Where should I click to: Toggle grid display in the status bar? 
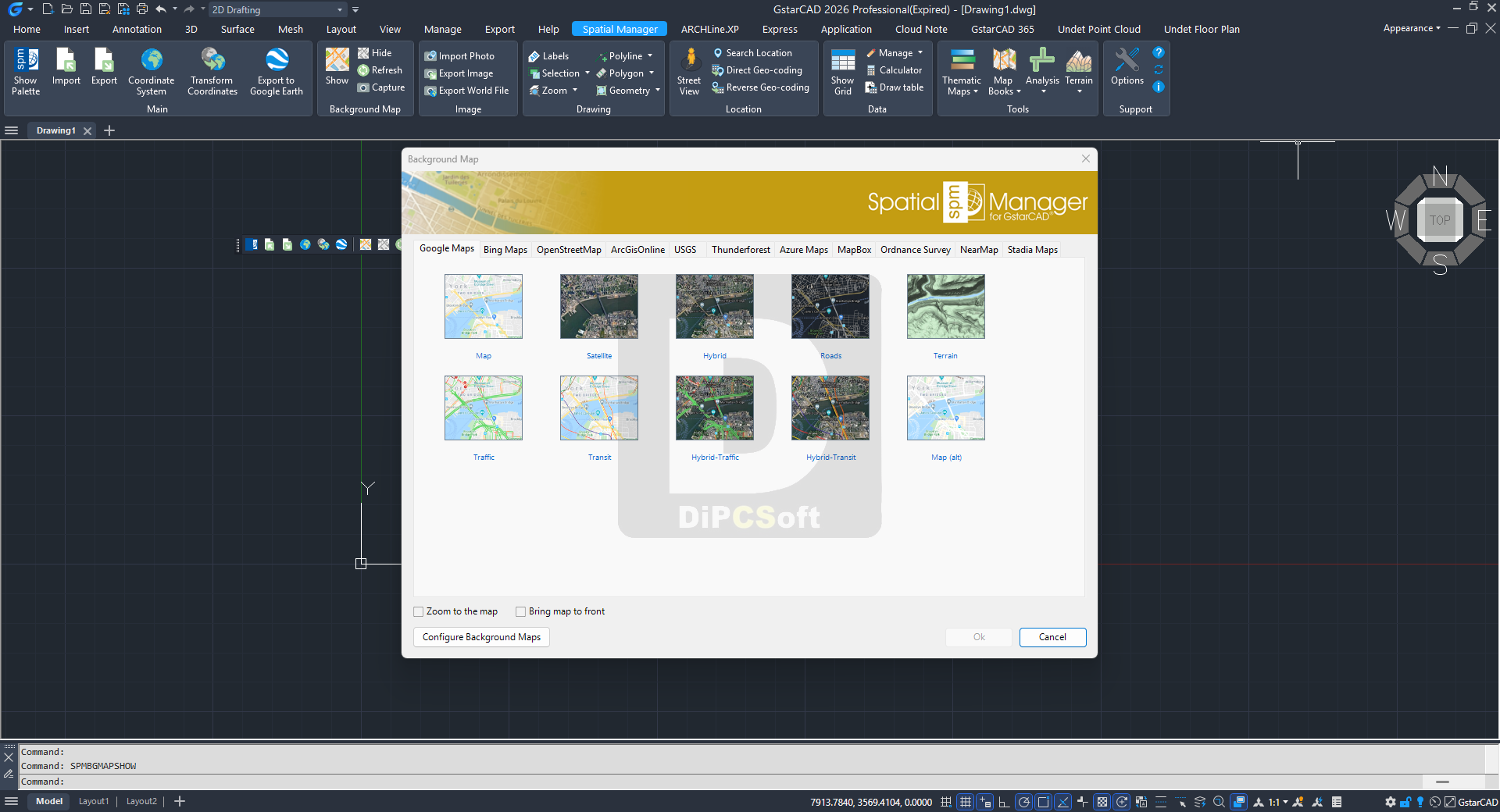(x=966, y=802)
